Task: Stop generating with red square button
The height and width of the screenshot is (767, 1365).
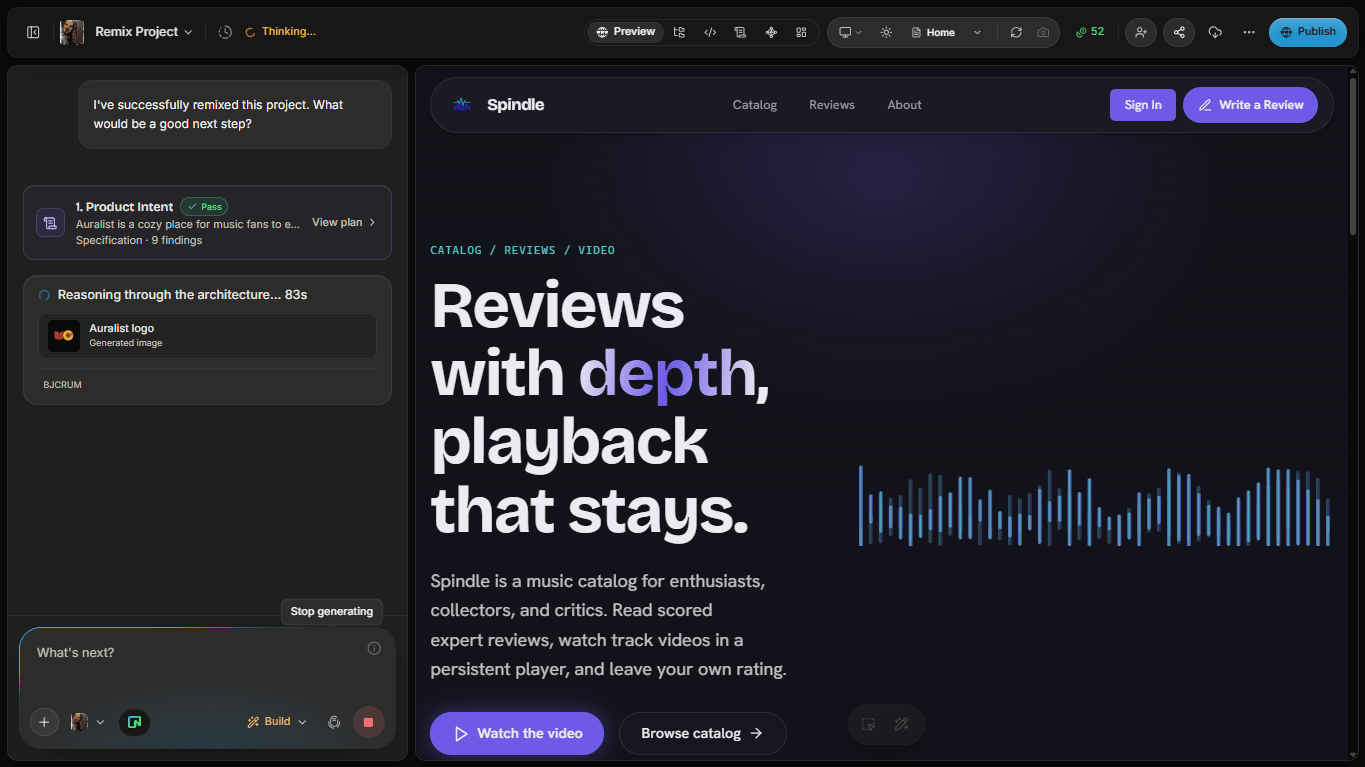Action: pos(368,722)
